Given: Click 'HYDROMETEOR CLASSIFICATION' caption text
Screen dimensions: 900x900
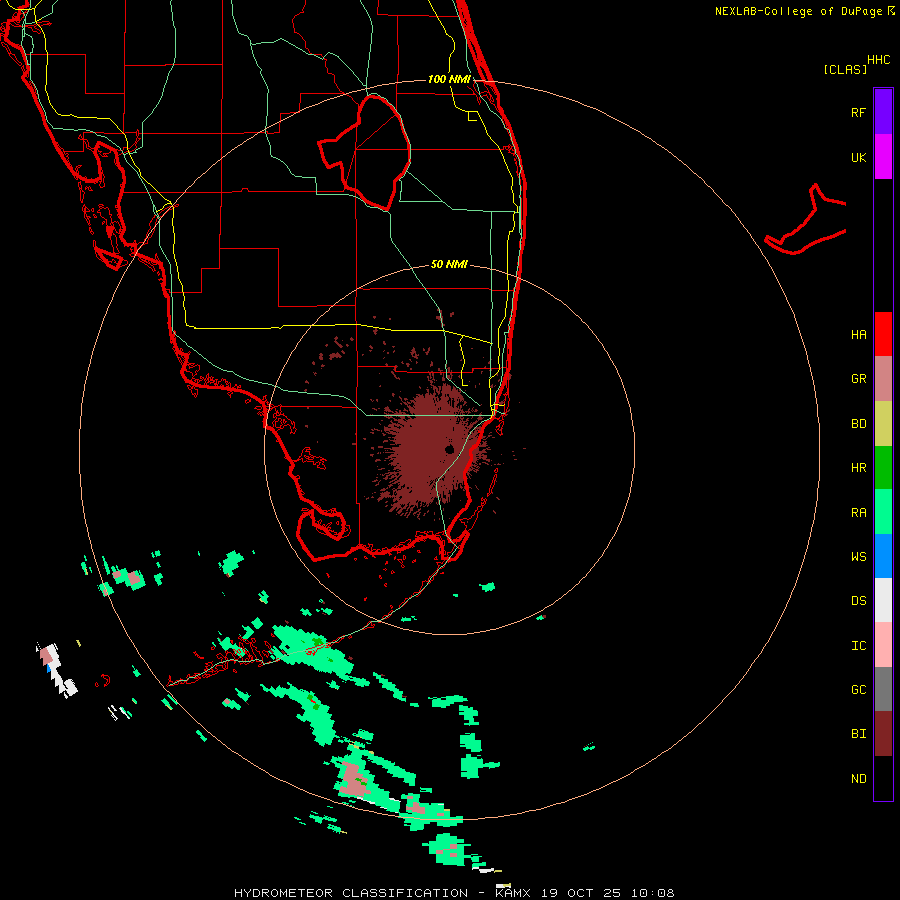Looking at the screenshot, I should [351, 893].
